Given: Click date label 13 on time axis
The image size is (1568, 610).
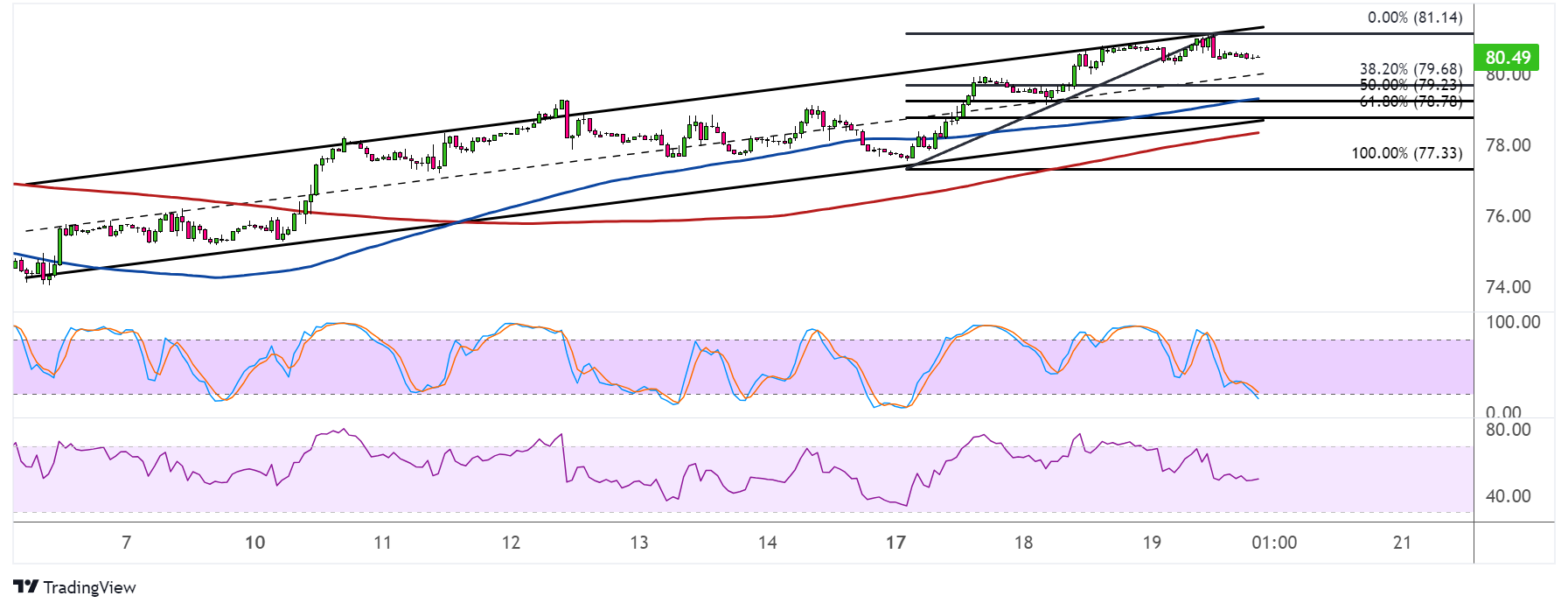Looking at the screenshot, I should (639, 543).
